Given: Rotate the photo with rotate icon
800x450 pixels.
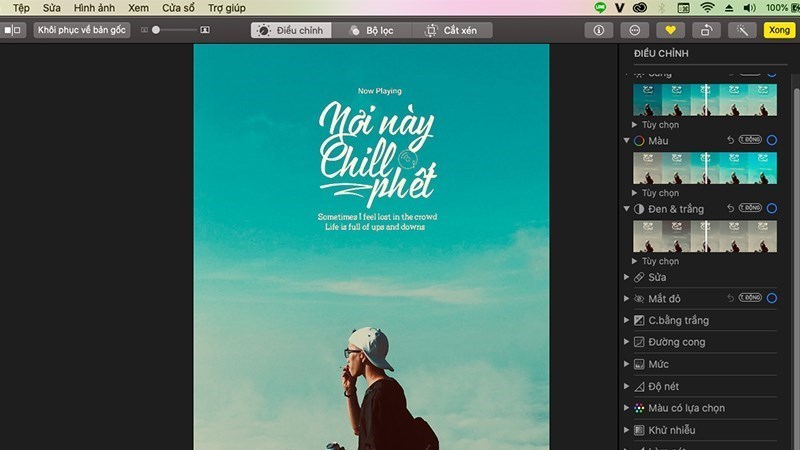Looking at the screenshot, I should (x=706, y=30).
